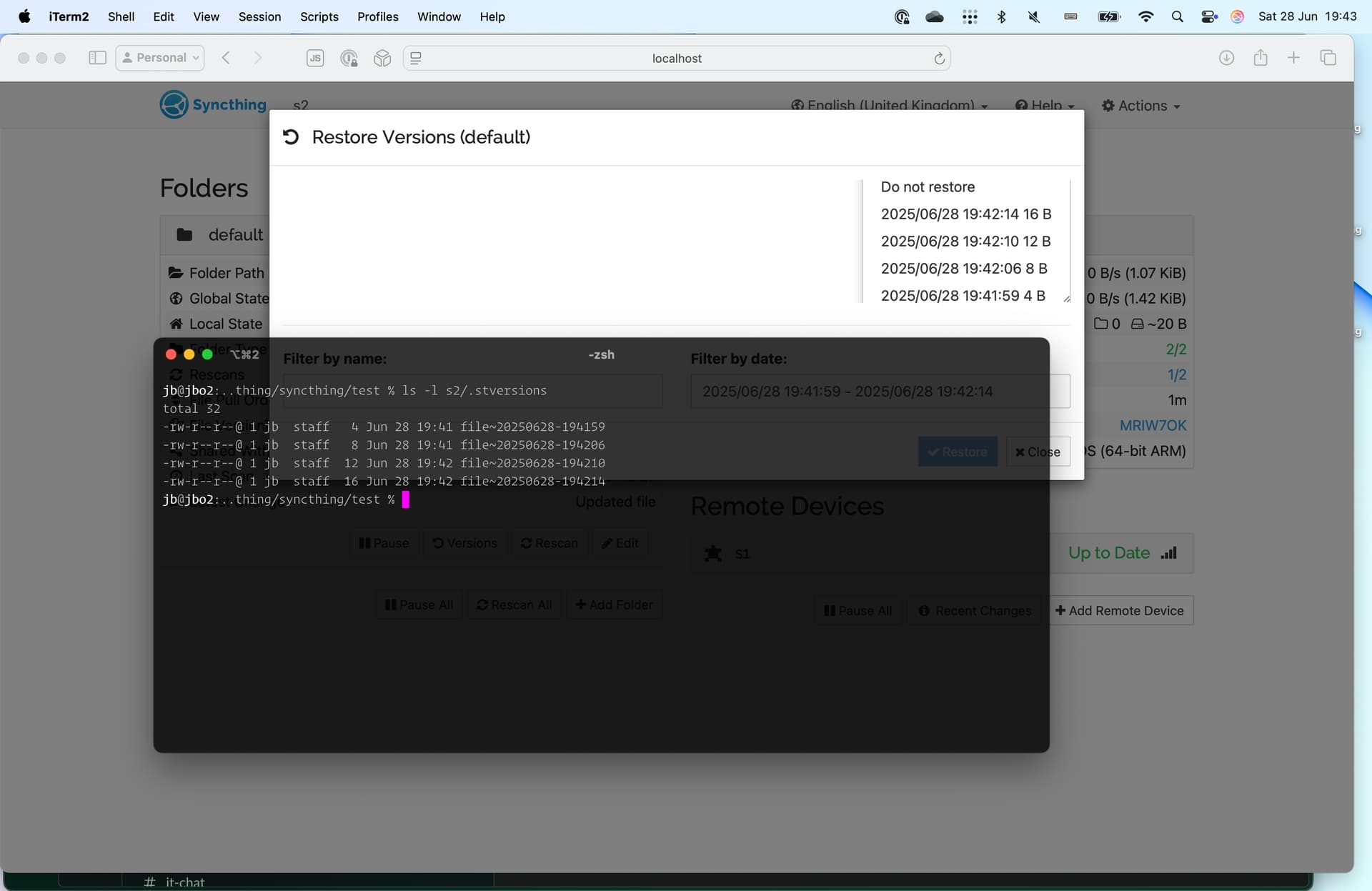This screenshot has height=891, width=1372.
Task: Click the resize handle of the version list
Action: point(1066,299)
